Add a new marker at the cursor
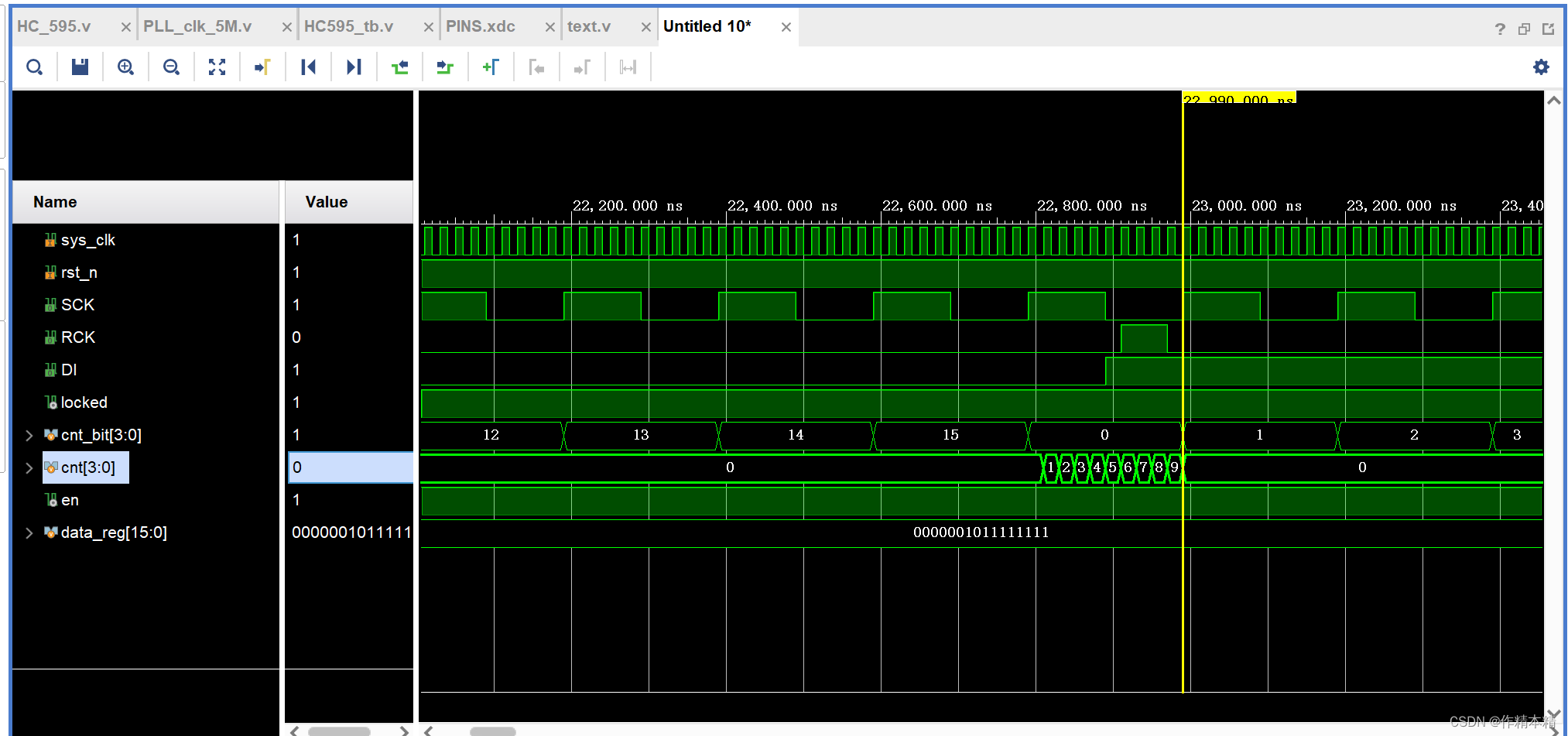1568x736 pixels. pyautogui.click(x=491, y=67)
